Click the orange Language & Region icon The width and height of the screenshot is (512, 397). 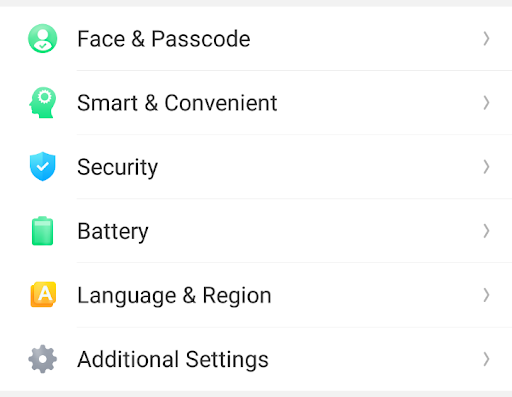pyautogui.click(x=43, y=294)
